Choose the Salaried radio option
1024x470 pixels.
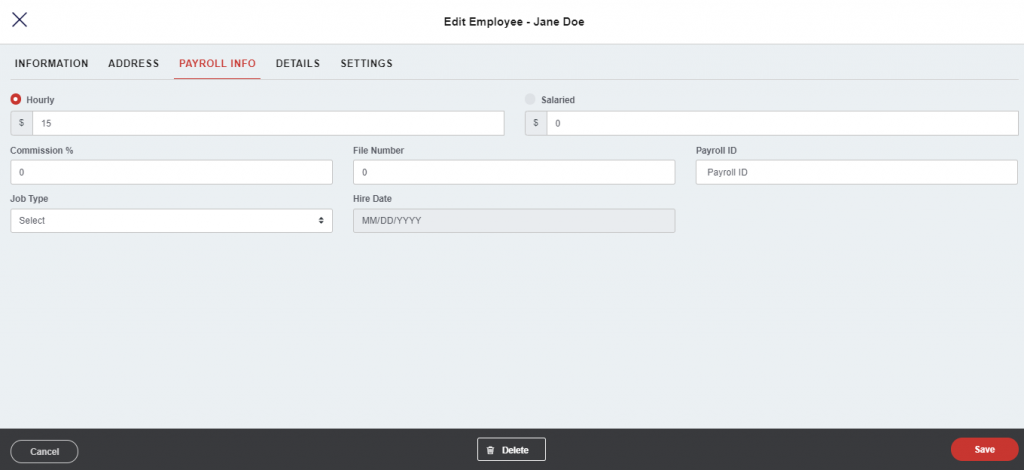pos(530,100)
